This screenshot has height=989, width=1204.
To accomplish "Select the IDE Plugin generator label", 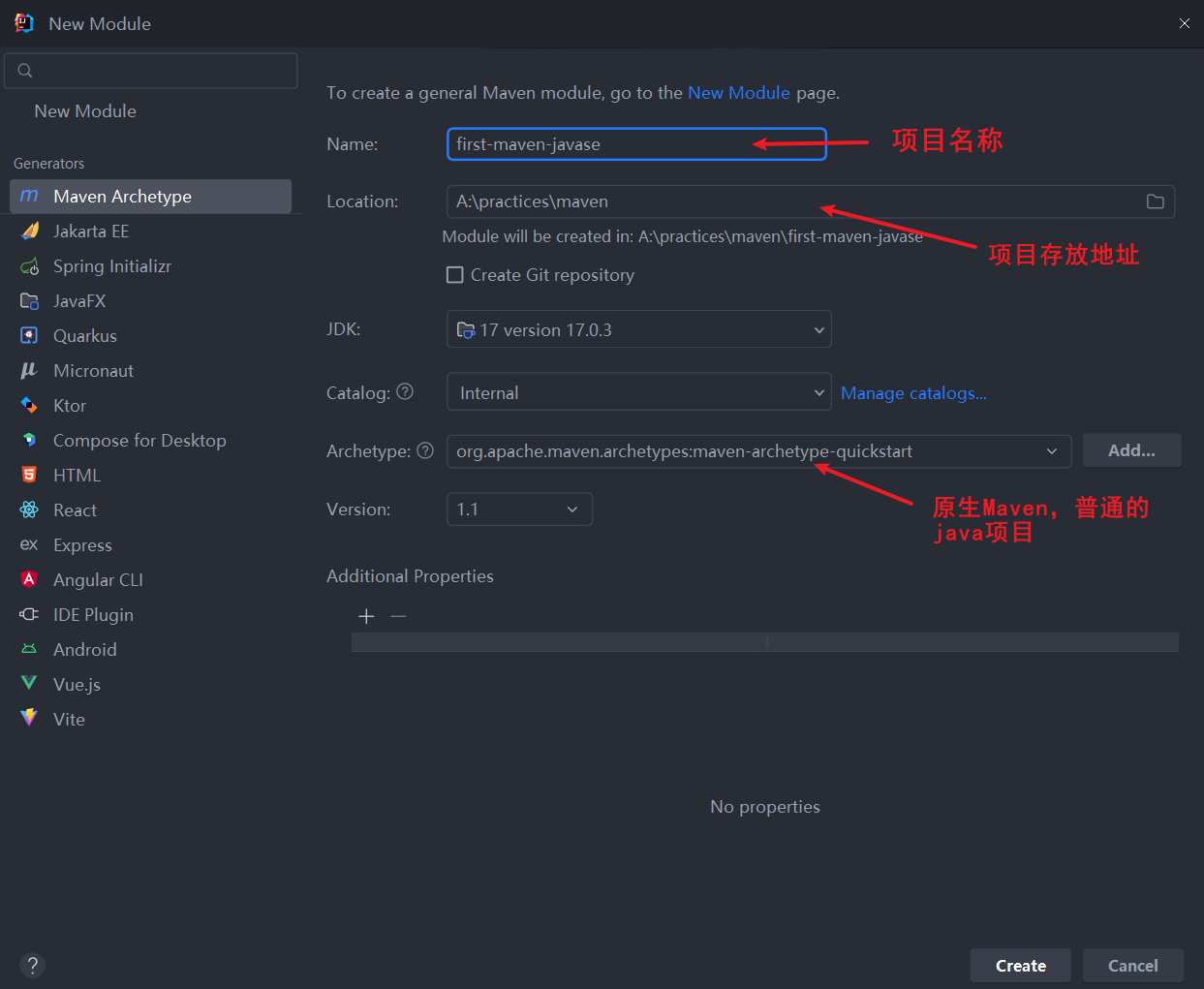I will click(x=93, y=614).
